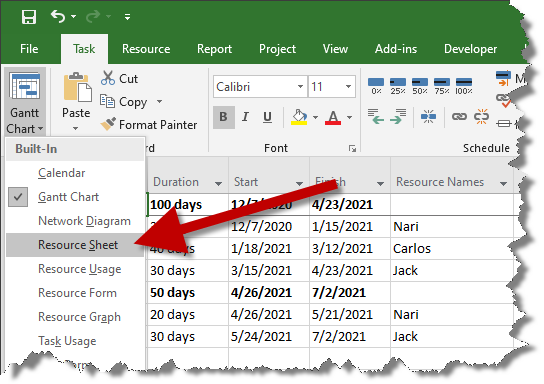Toggle Bold formatting
544x384 pixels.
pos(224,117)
